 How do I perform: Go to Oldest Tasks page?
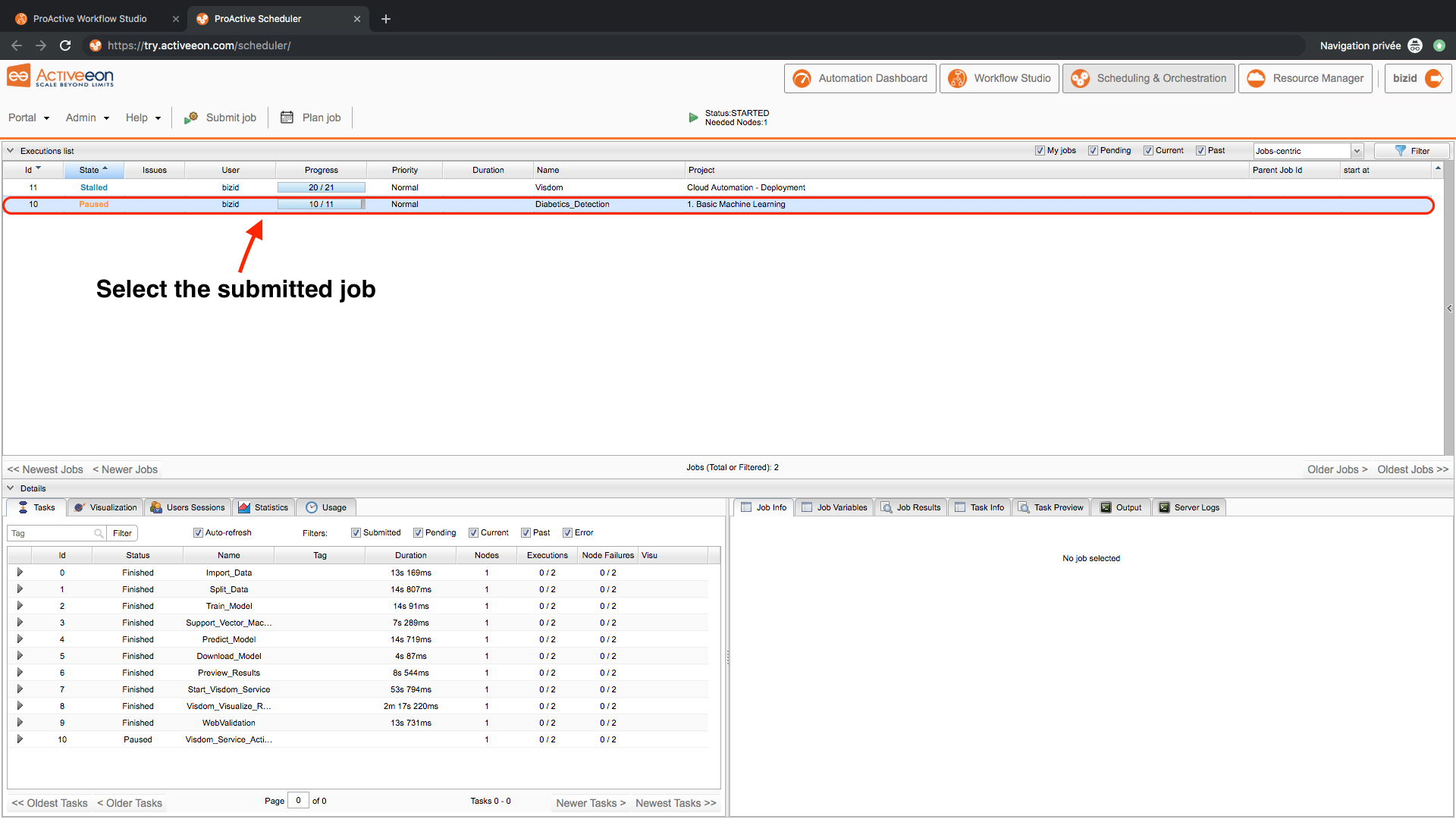pyautogui.click(x=49, y=803)
